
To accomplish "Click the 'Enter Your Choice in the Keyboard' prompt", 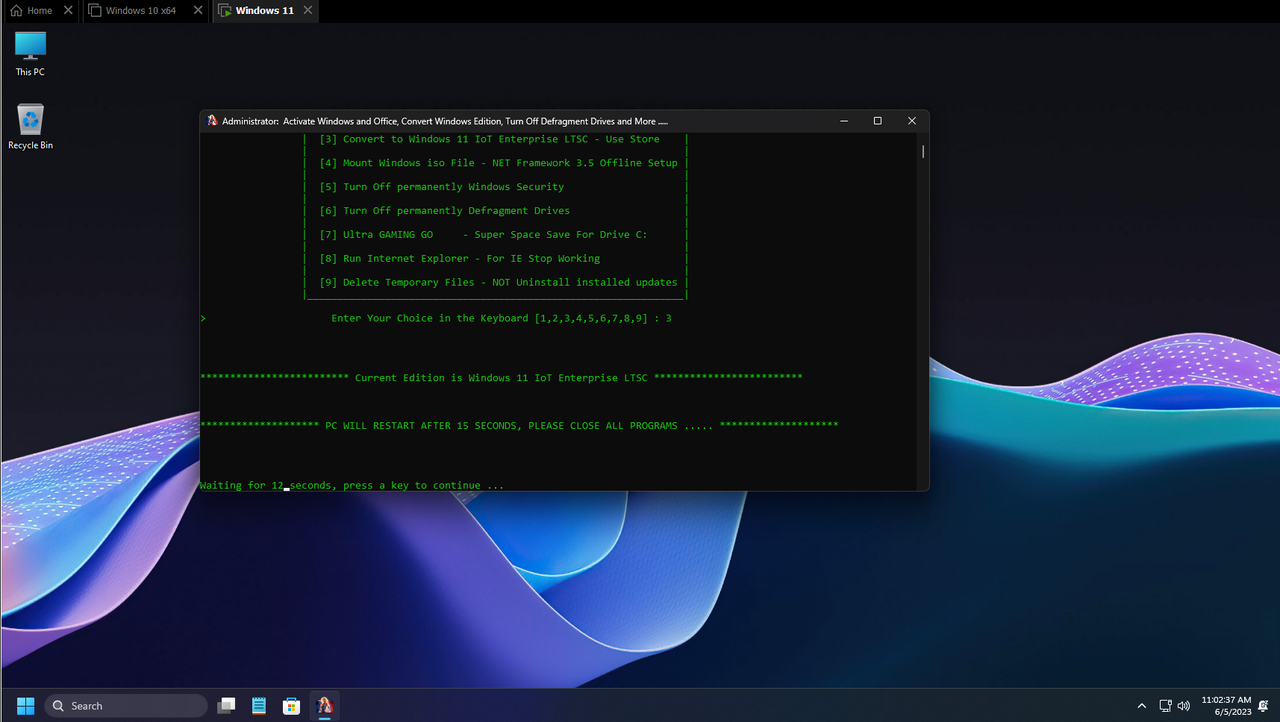I will [x=501, y=318].
